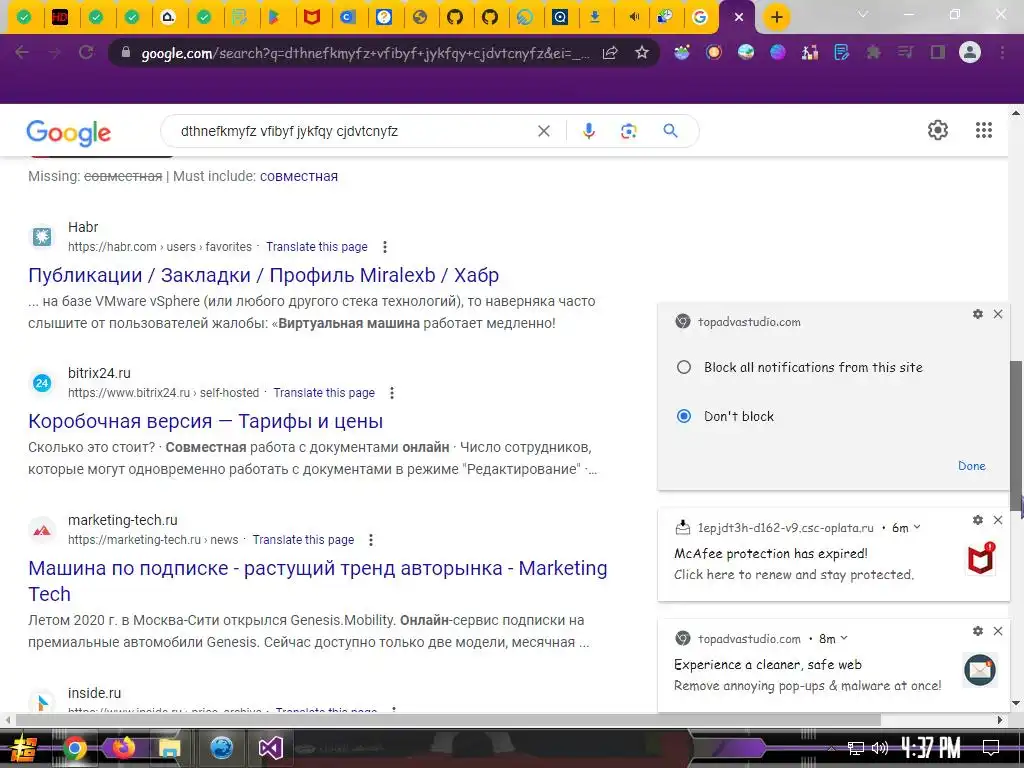The height and width of the screenshot is (768, 1024).
Task: Switch to the red HD tab
Action: pyautogui.click(x=60, y=17)
